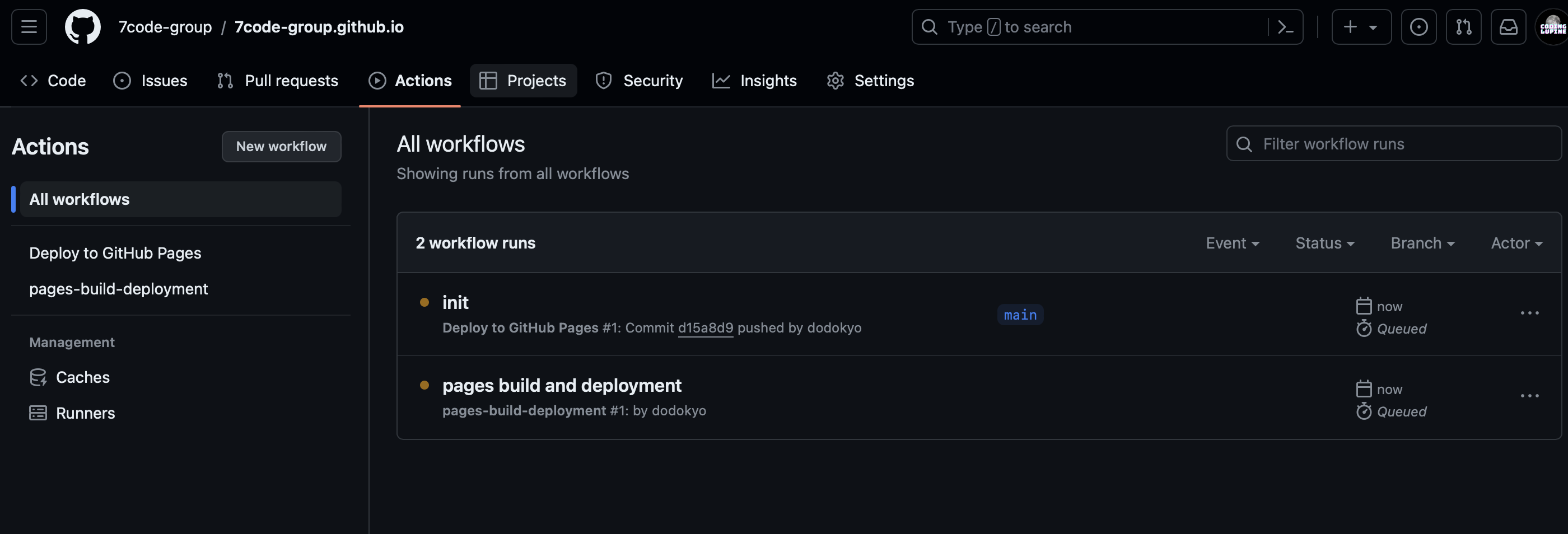Image resolution: width=1568 pixels, height=534 pixels.
Task: Expand the Event filter dropdown
Action: 1233,243
